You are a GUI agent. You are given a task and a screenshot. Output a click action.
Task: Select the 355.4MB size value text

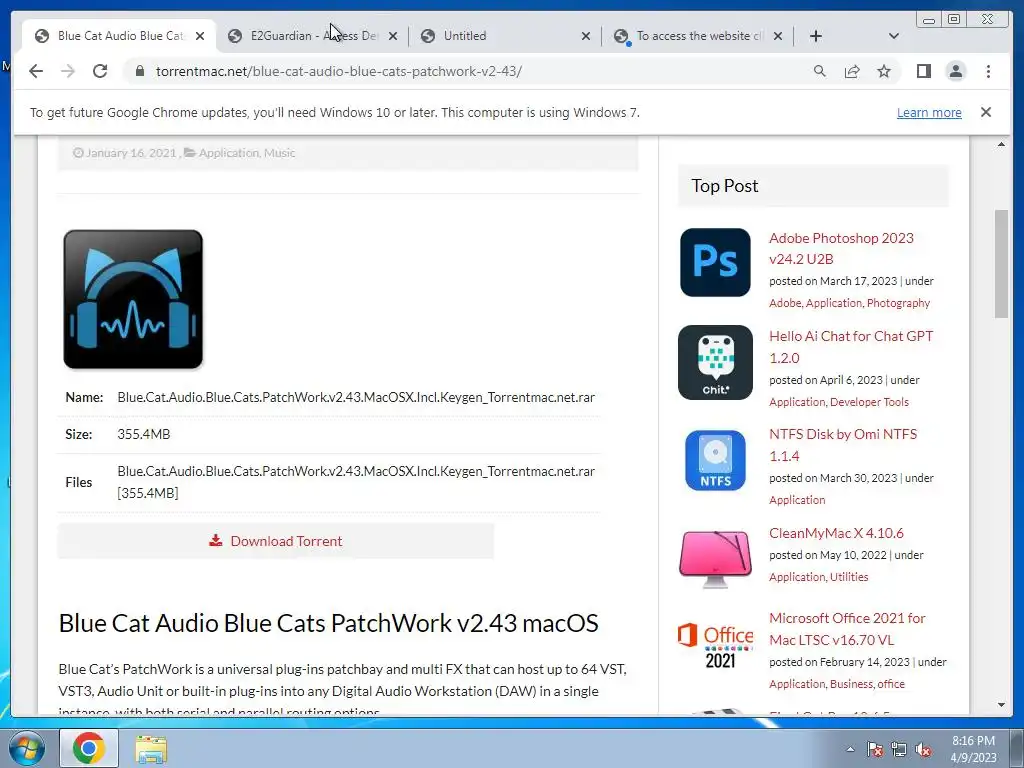pyautogui.click(x=144, y=434)
